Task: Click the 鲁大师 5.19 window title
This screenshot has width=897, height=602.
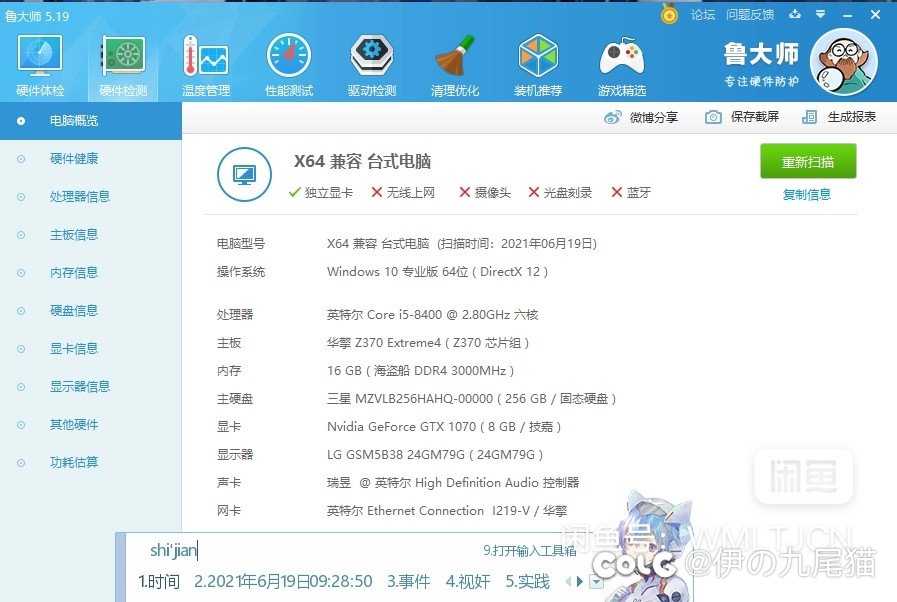Action: pos(37,16)
